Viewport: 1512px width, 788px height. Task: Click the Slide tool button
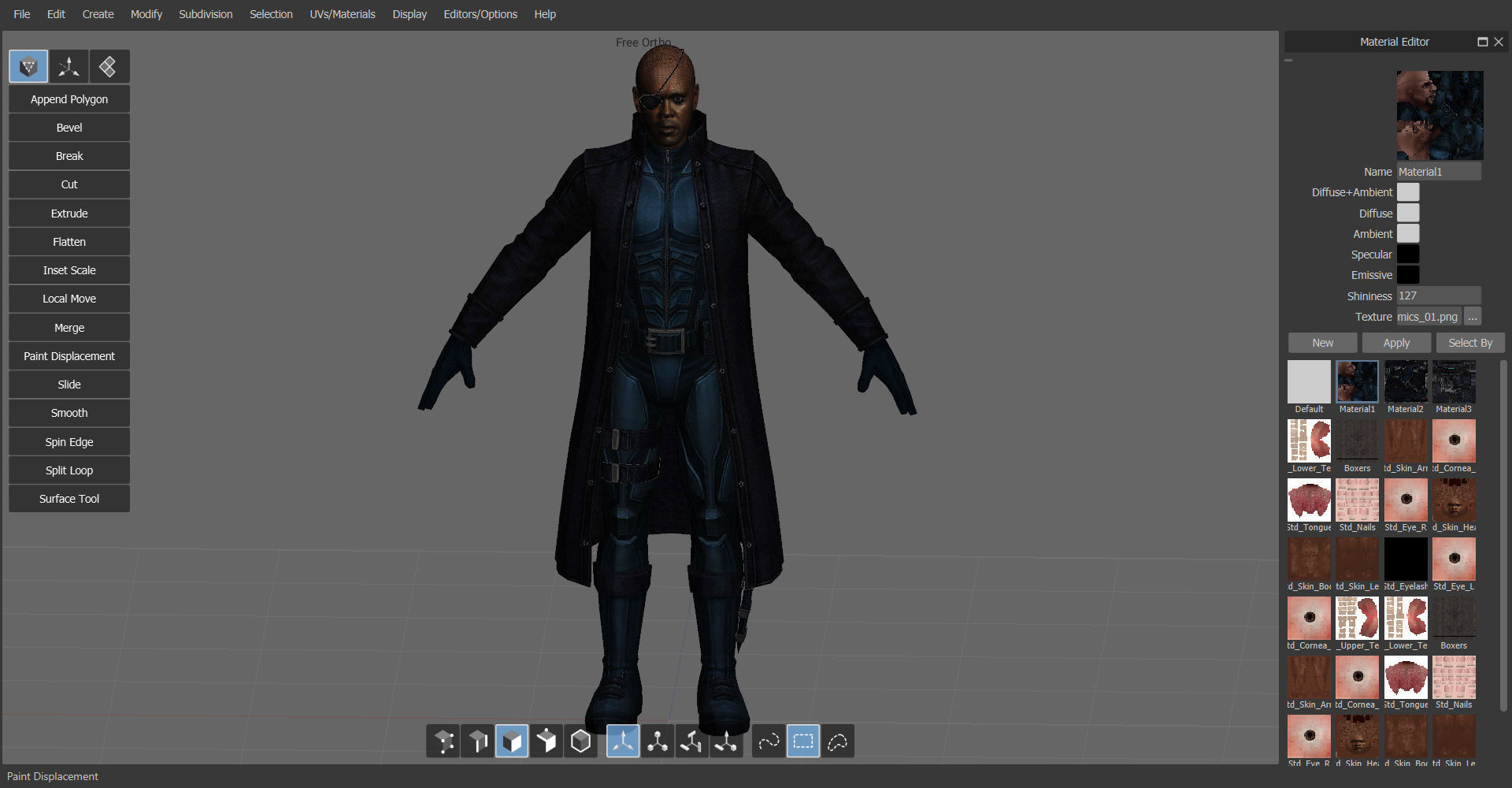[x=69, y=385]
